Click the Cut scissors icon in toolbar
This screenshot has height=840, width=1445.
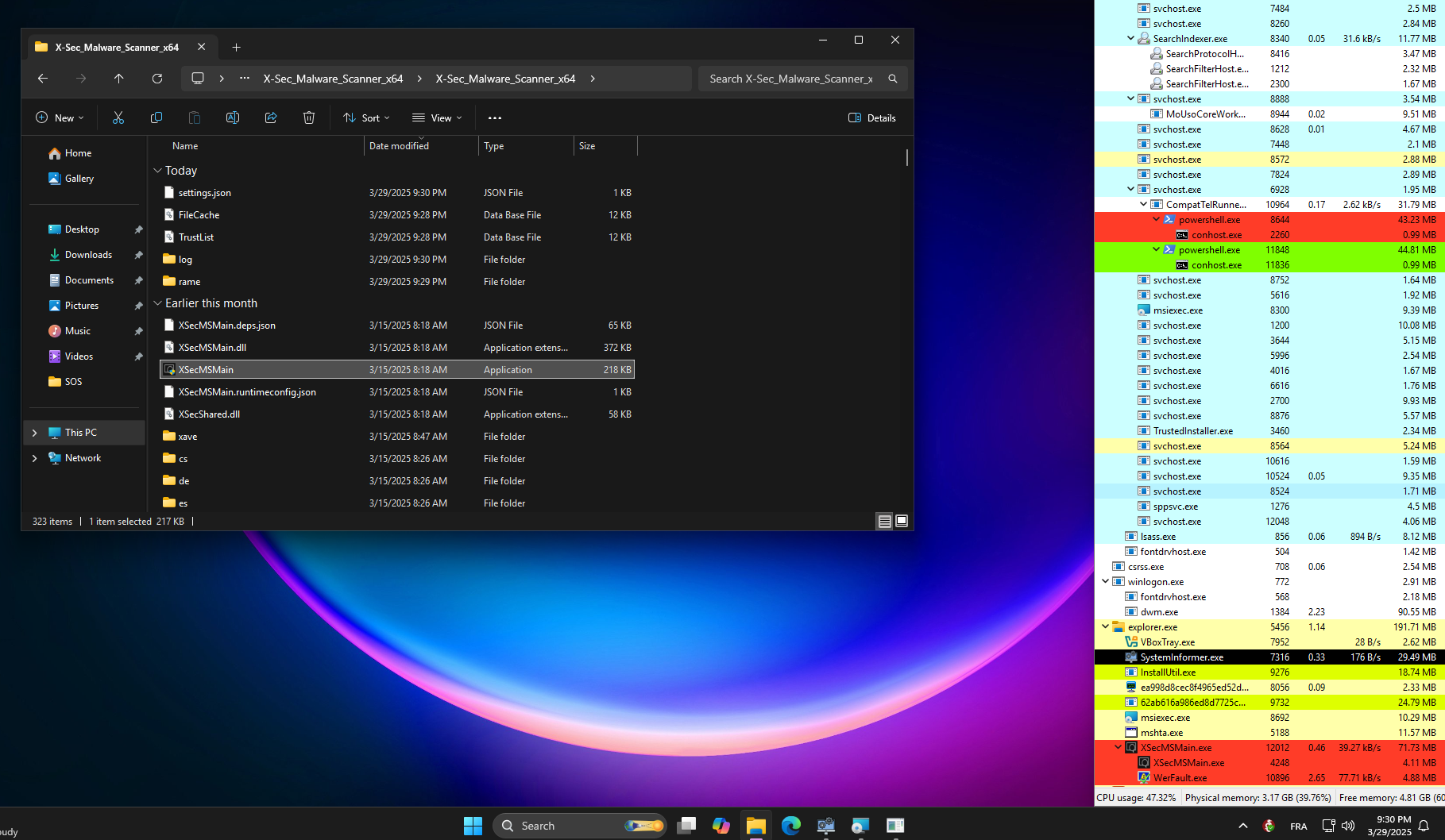point(118,118)
